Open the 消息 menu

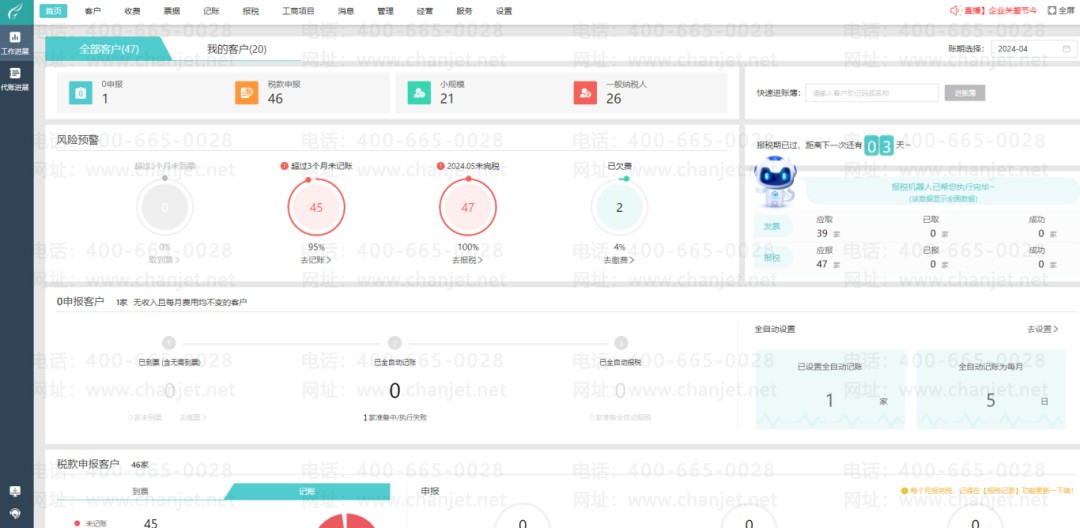tap(346, 11)
